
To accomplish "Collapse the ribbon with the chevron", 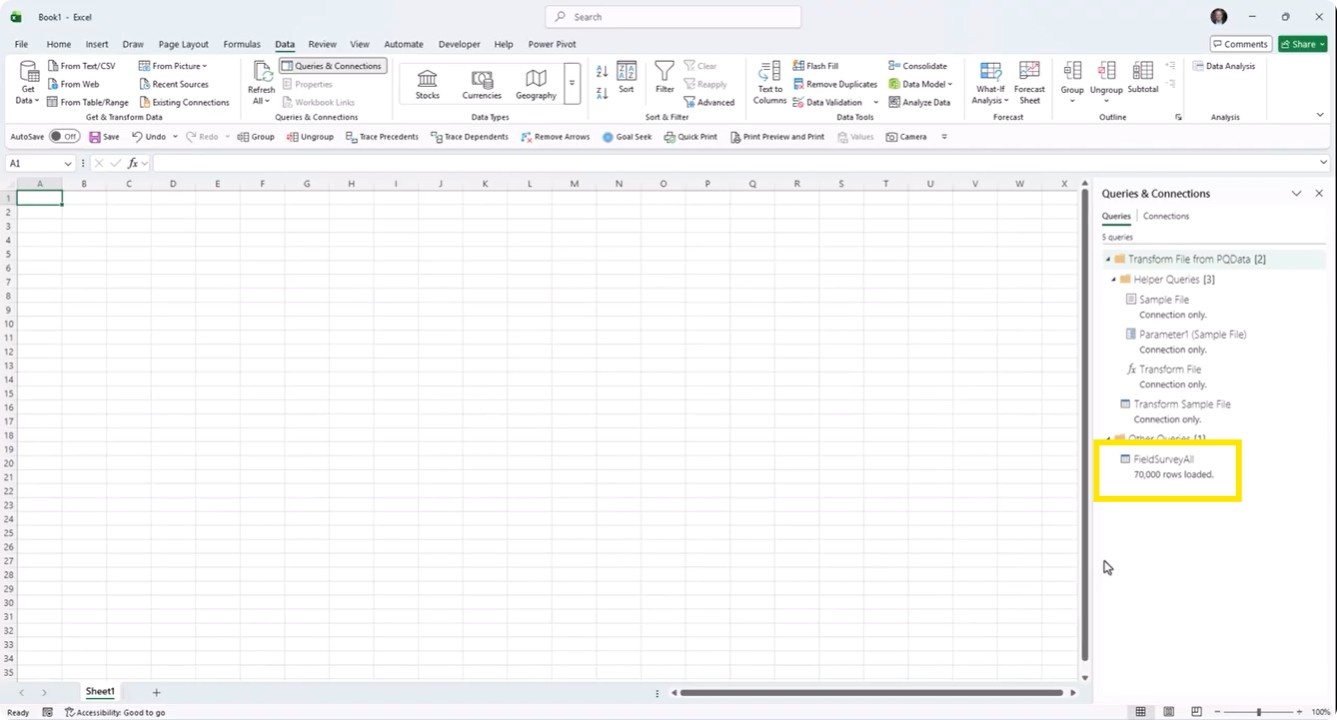I will point(1320,116).
